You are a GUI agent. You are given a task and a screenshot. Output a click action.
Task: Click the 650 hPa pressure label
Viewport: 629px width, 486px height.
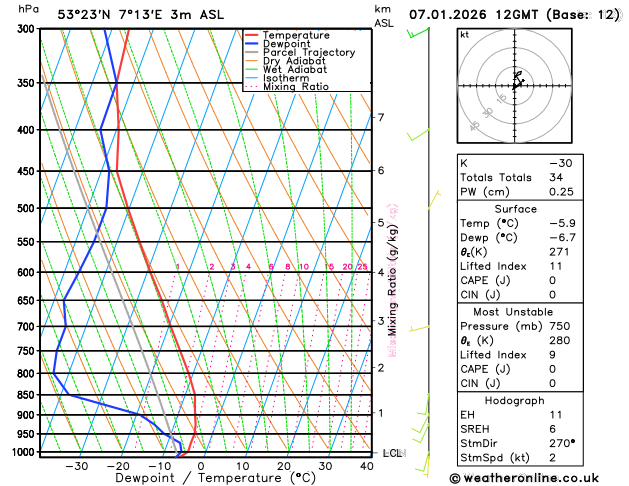(28, 300)
